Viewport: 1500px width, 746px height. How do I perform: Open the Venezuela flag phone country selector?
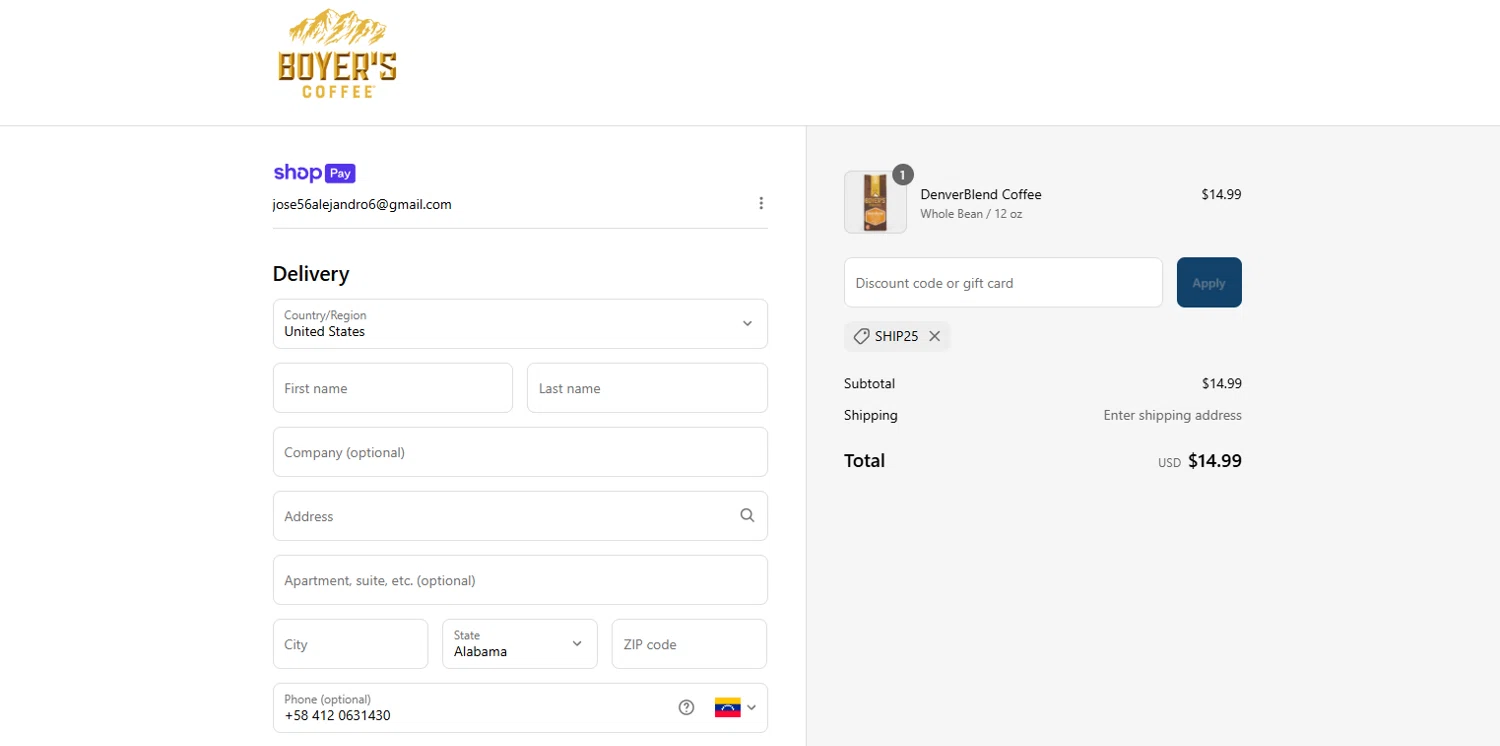[x=735, y=707]
